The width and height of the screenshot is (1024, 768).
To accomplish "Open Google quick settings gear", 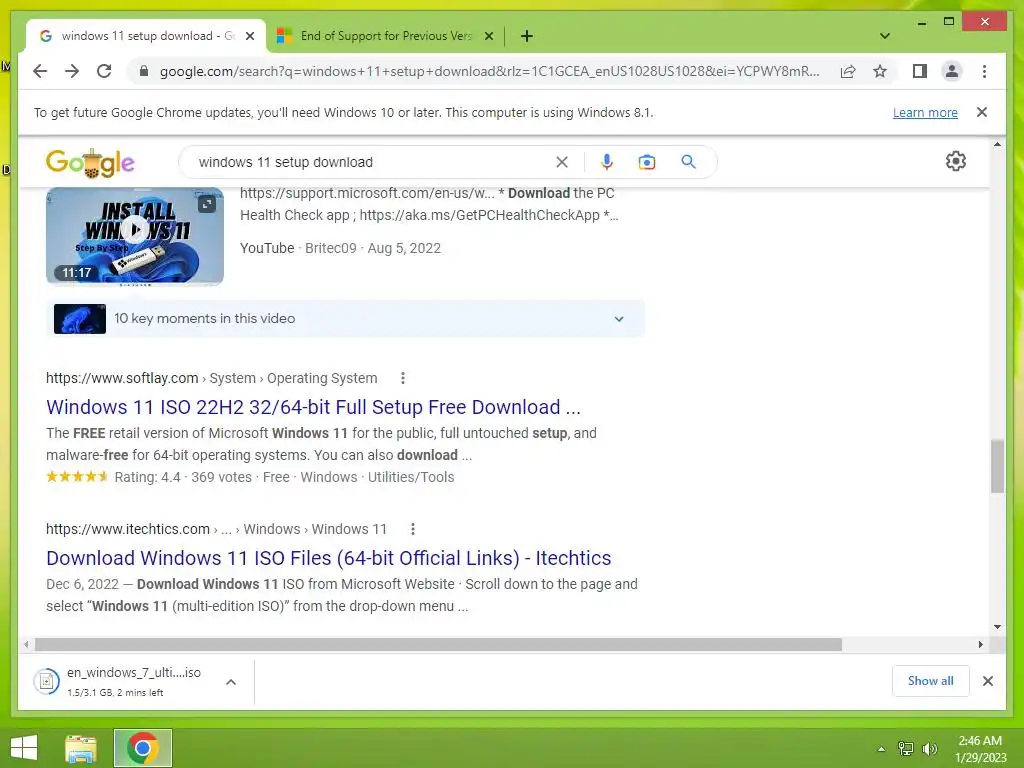I will [x=955, y=161].
